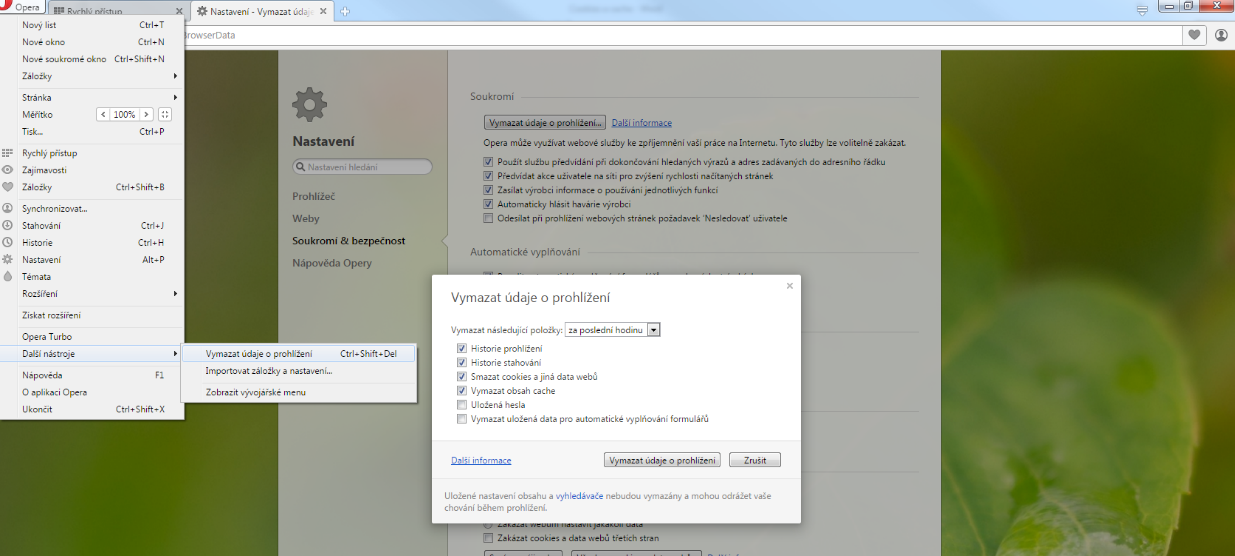Viewport: 1235px width, 556px height.
Task: Open Nápověda from the menu
Action: click(x=92, y=375)
